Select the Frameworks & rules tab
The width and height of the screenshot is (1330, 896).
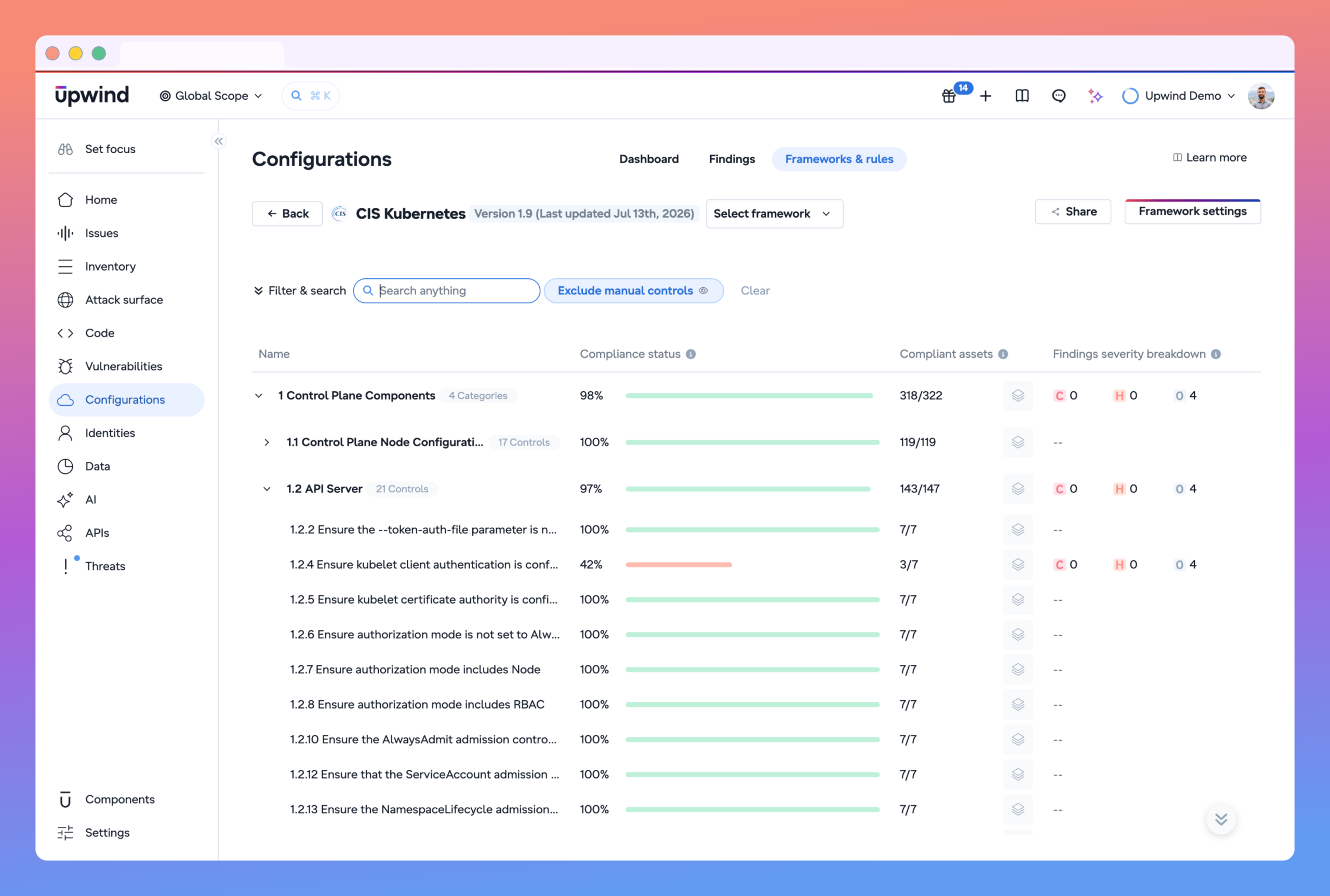(839, 159)
